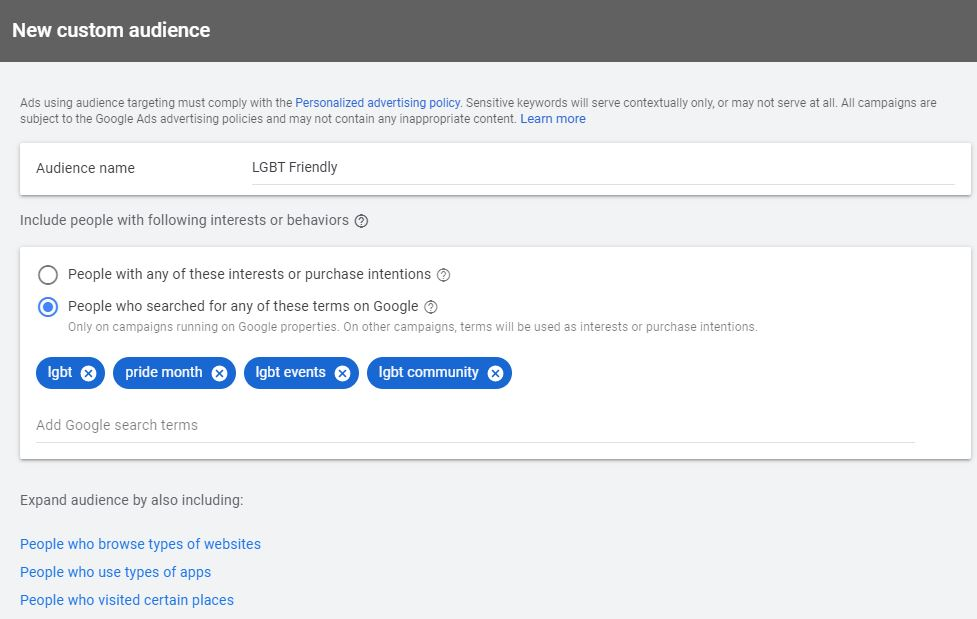This screenshot has width=977, height=619.
Task: Open the Personalized advertising policy link
Action: 377,102
